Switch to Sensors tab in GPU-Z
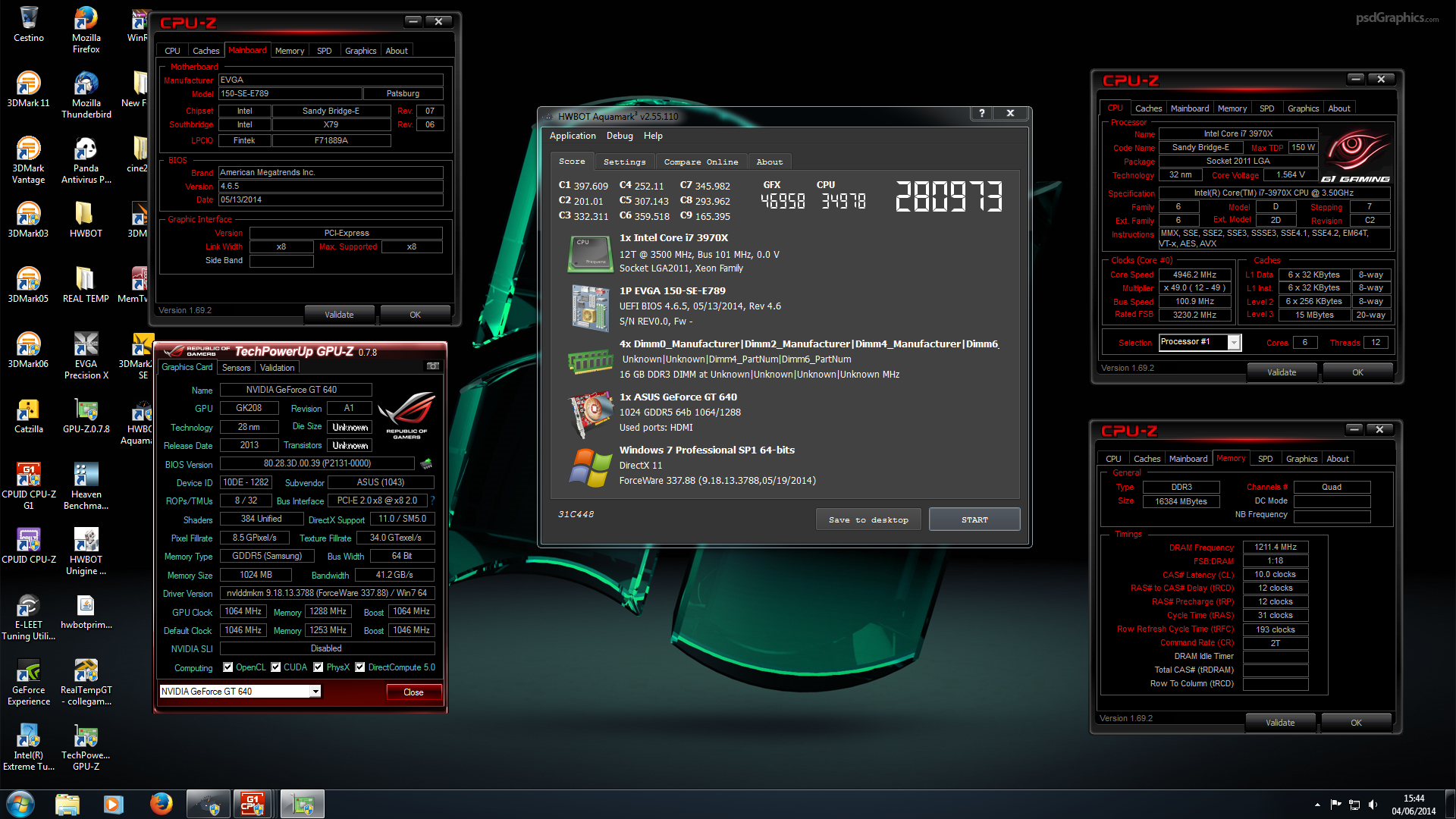The image size is (1456, 819). pyautogui.click(x=236, y=368)
